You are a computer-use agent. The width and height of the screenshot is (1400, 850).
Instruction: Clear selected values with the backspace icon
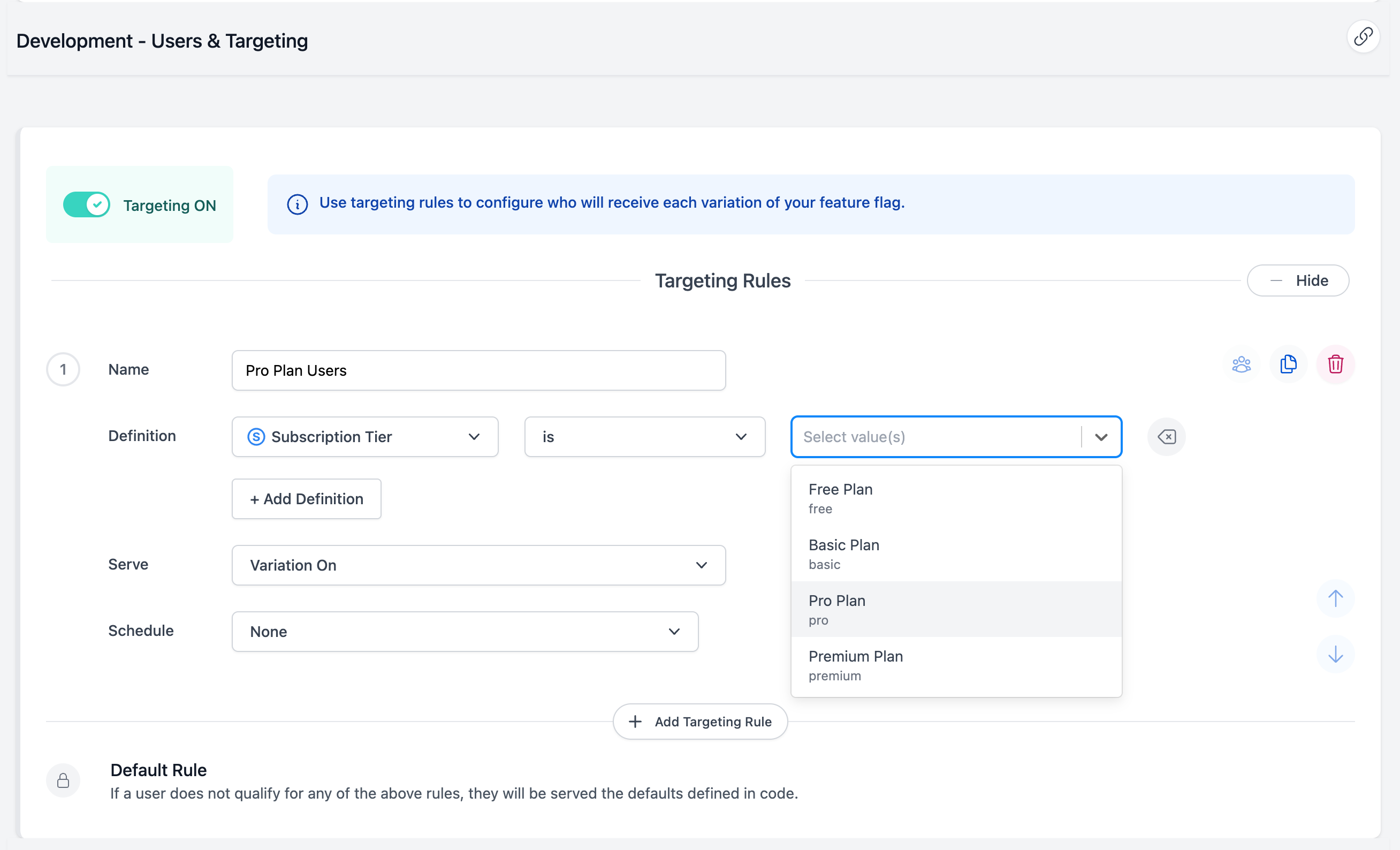[1167, 436]
